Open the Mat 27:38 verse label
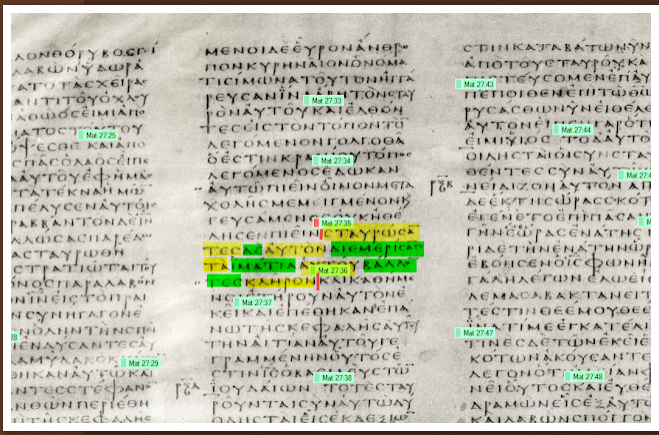Image resolution: width=659 pixels, height=435 pixels. (x=334, y=378)
